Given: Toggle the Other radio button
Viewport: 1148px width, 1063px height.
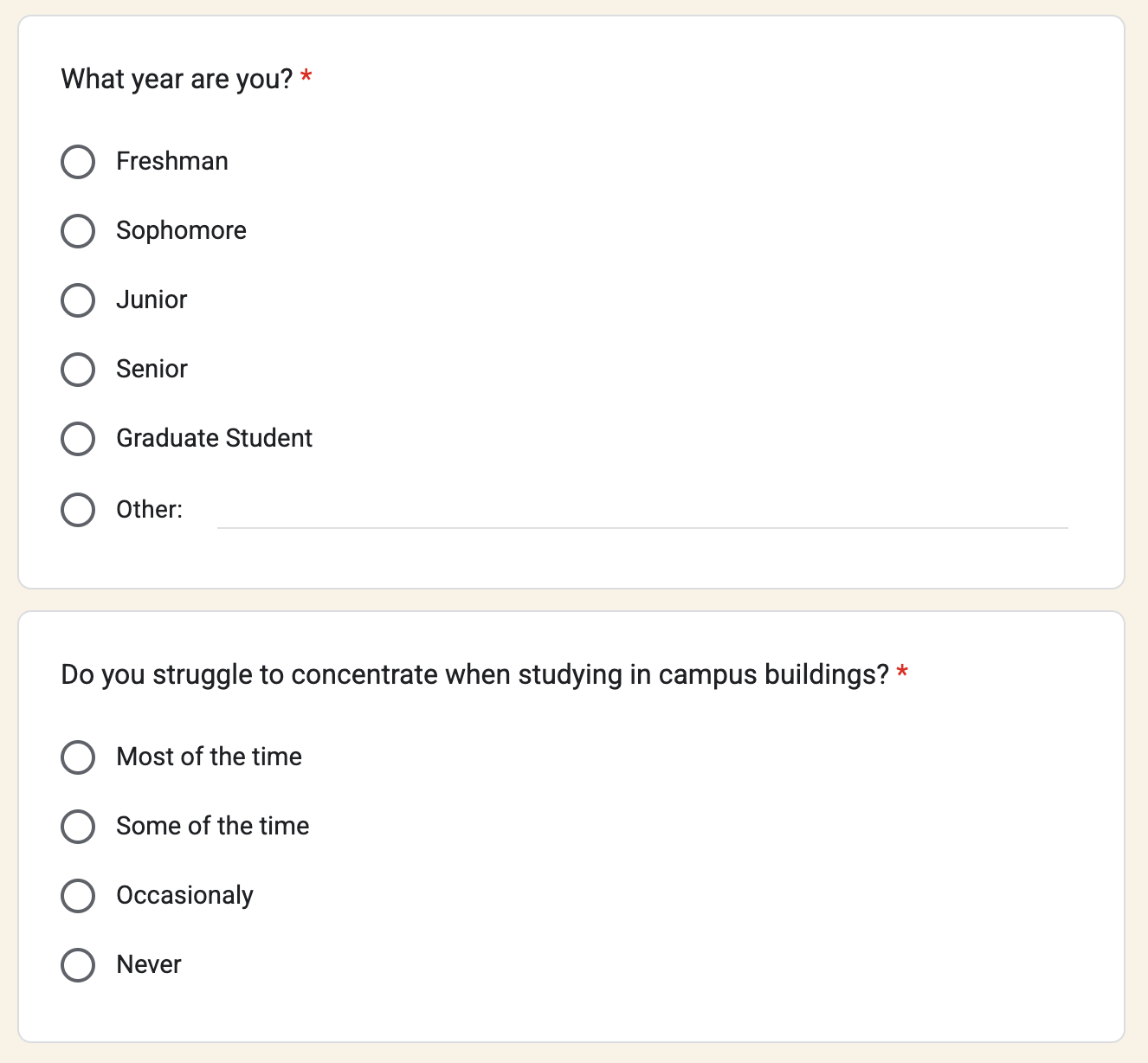Looking at the screenshot, I should click(x=78, y=510).
